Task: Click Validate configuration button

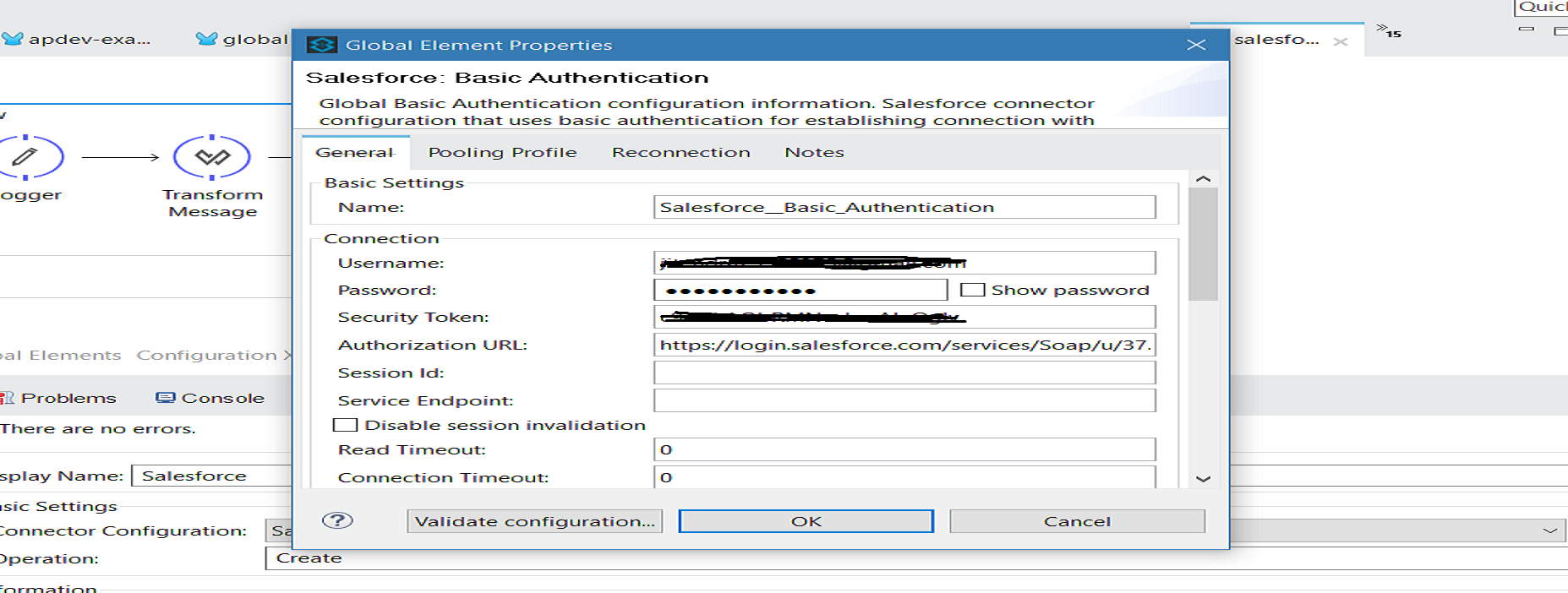Action: pos(534,521)
